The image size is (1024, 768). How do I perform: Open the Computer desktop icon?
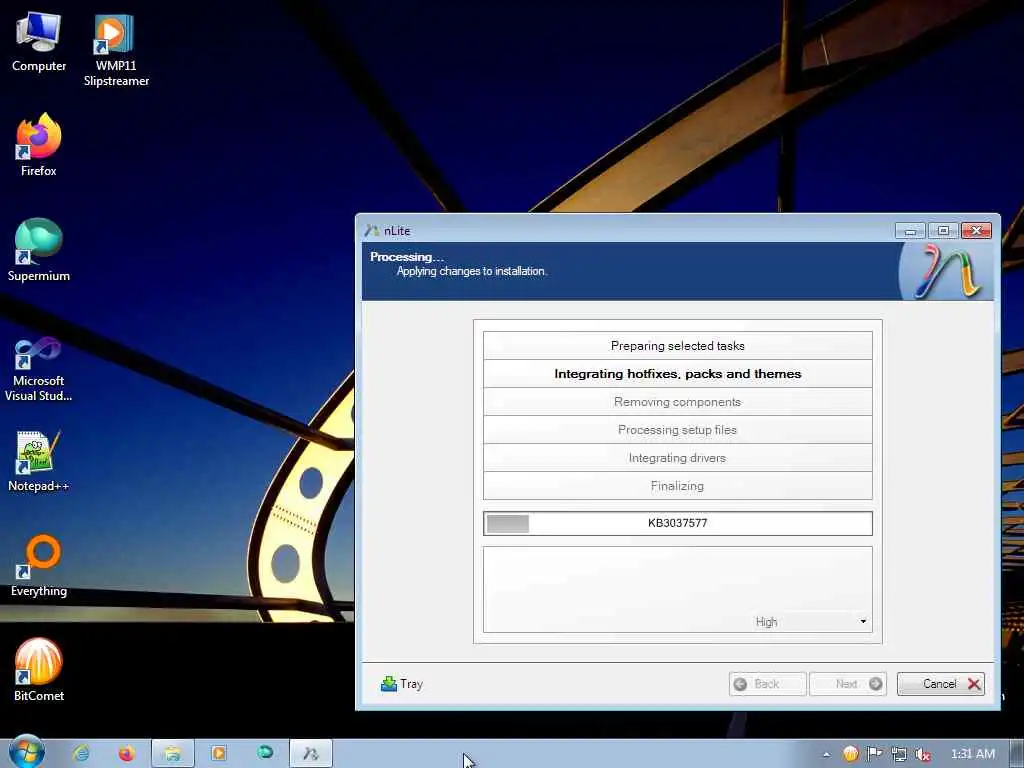pyautogui.click(x=39, y=42)
